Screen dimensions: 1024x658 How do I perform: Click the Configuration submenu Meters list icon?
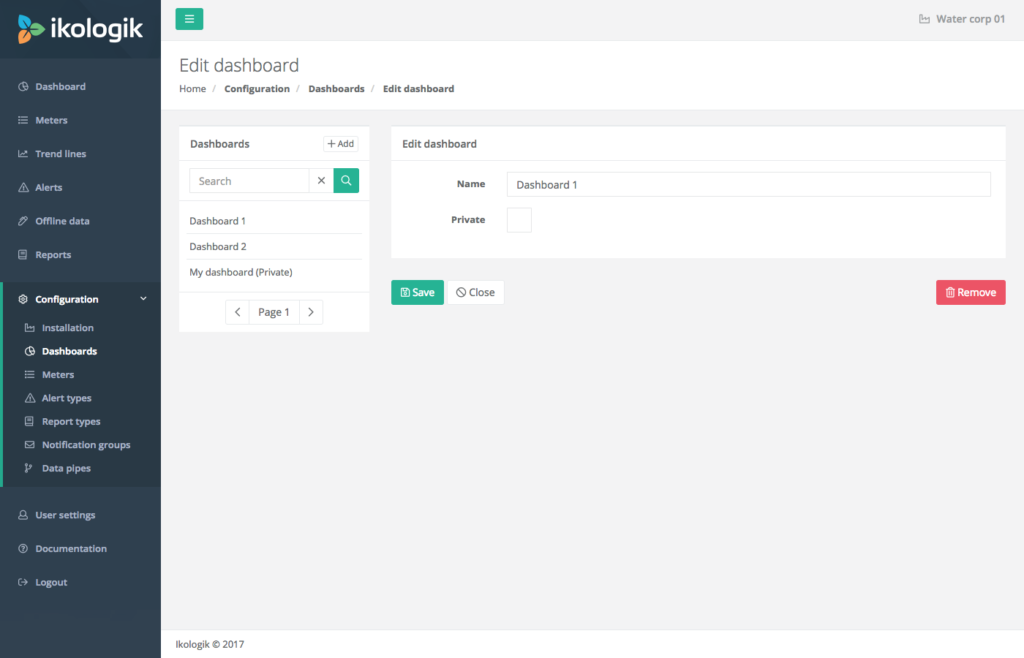[29, 375]
